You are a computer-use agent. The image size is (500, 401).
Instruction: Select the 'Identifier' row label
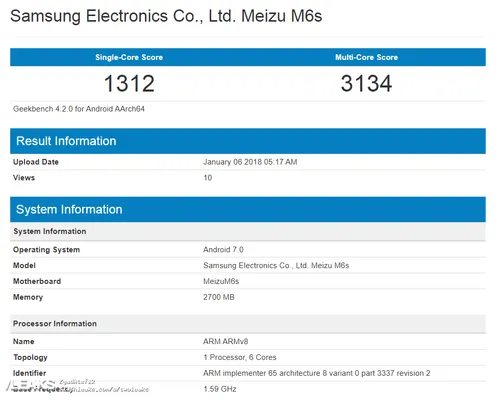click(x=29, y=373)
